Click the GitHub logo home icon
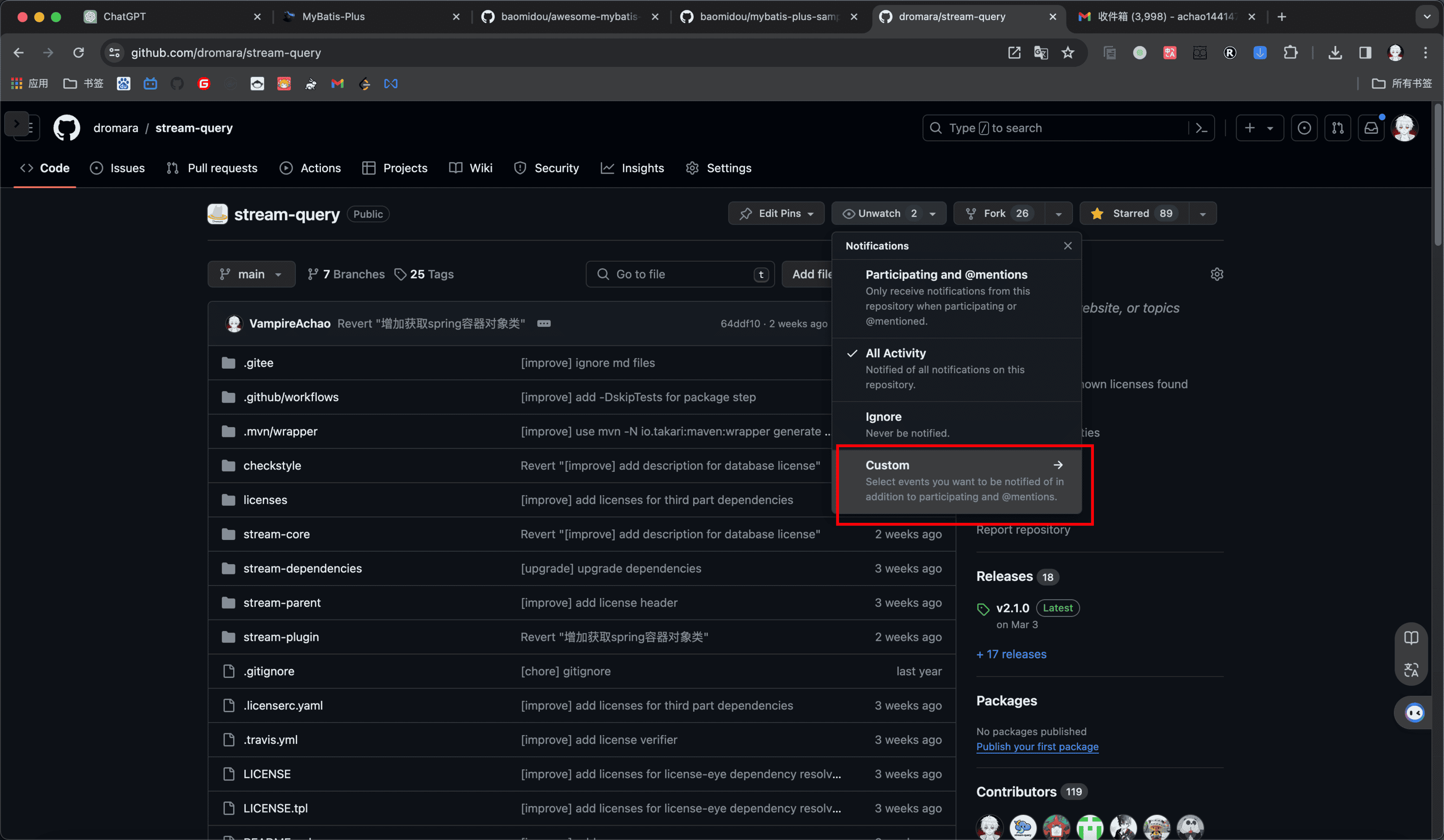 66,128
